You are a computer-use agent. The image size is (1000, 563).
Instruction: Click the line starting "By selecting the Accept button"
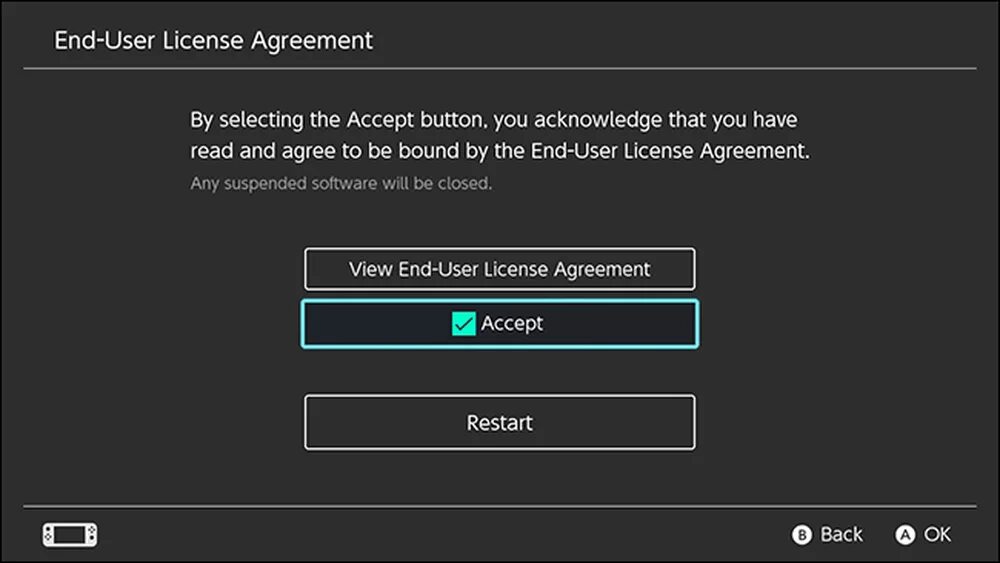(x=494, y=120)
